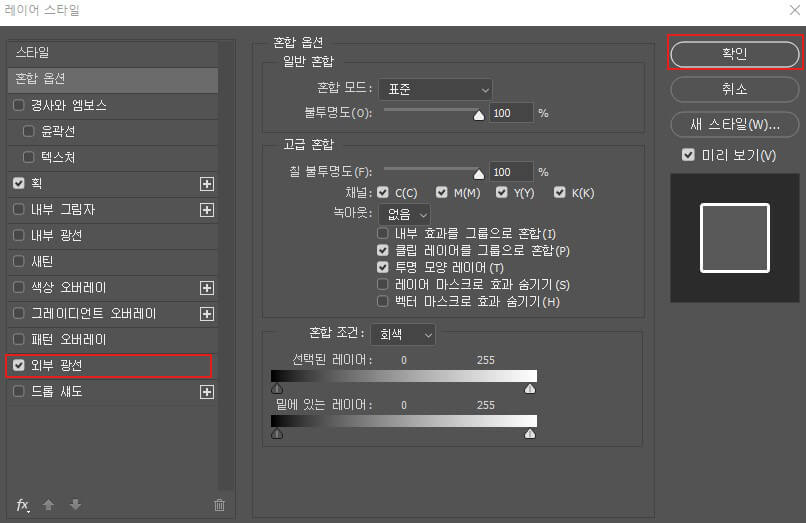Screen dimensions: 806x523
Task: Click the 확인 button
Action: 735,54
